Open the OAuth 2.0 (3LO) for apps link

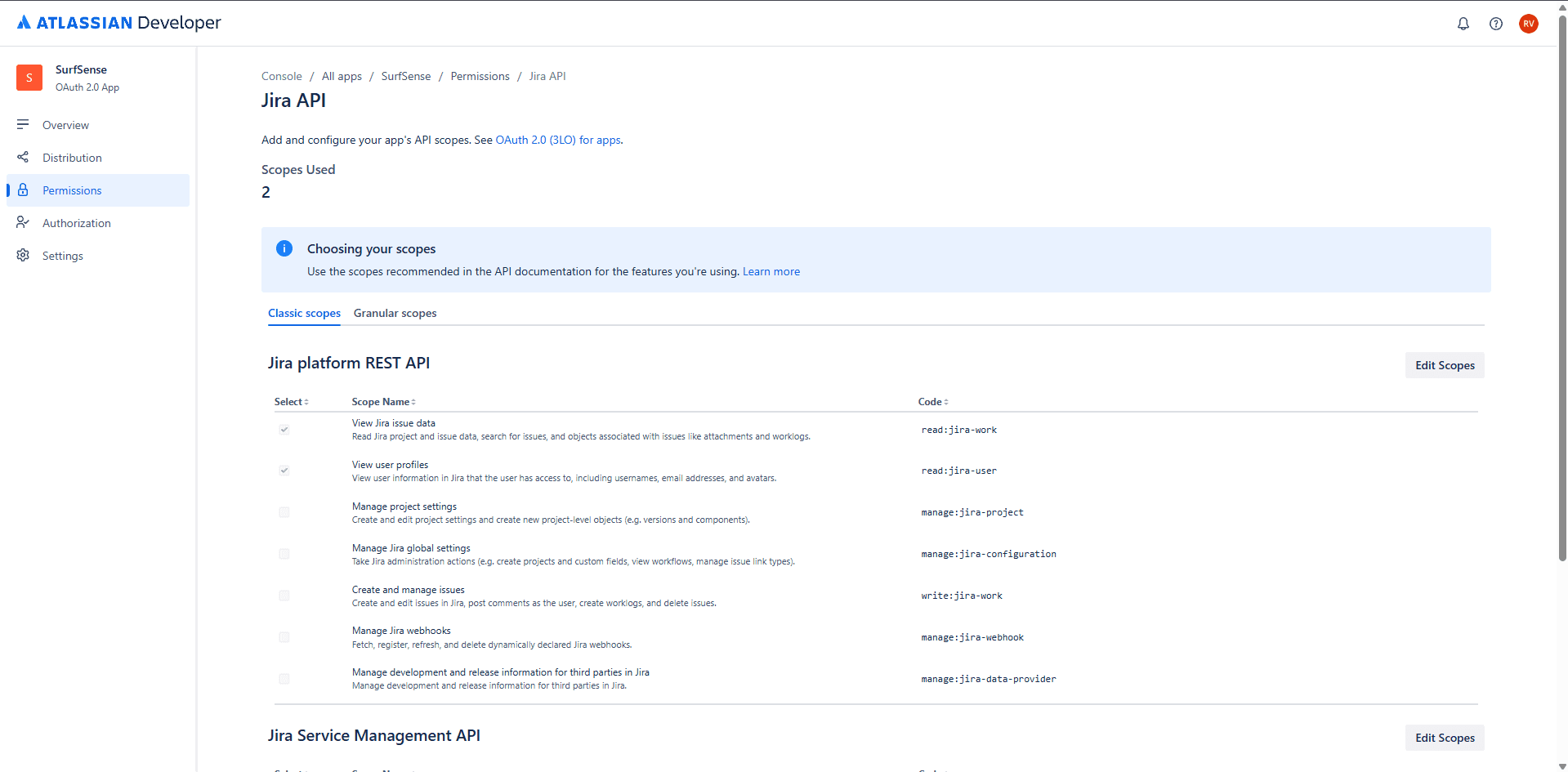pyautogui.click(x=558, y=140)
